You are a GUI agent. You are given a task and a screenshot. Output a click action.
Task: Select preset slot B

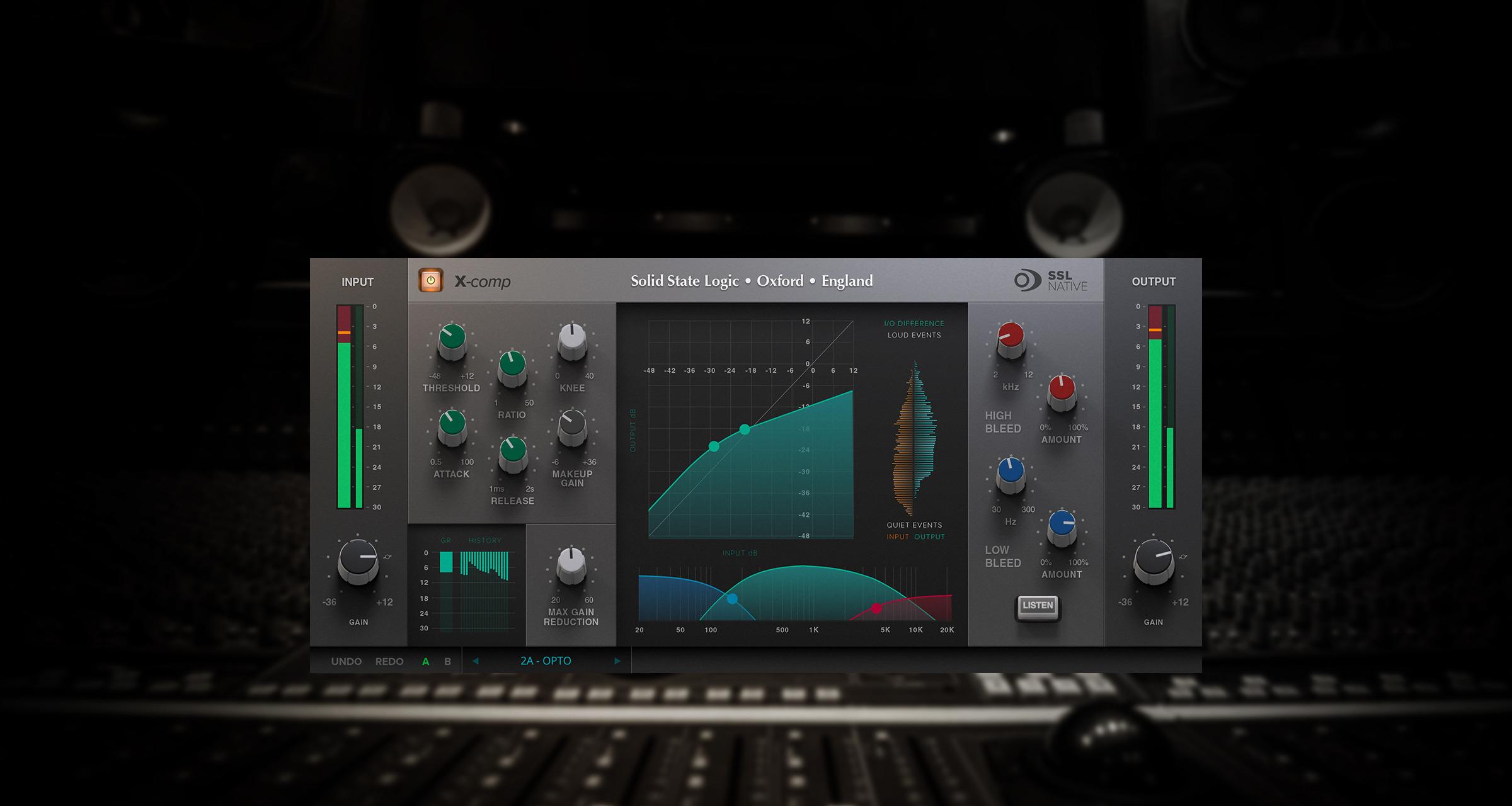point(447,661)
